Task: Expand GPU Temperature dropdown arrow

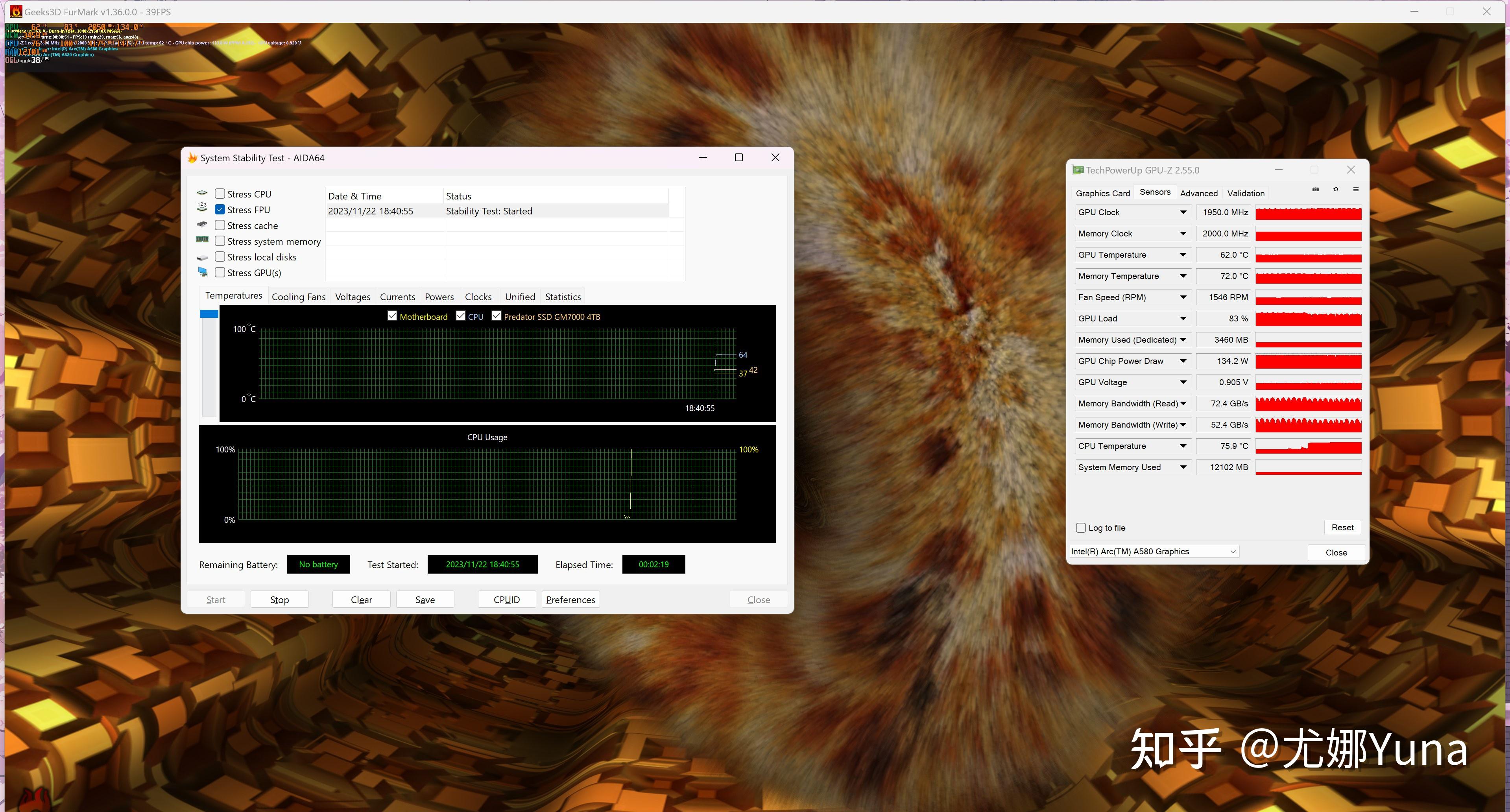Action: pyautogui.click(x=1183, y=255)
